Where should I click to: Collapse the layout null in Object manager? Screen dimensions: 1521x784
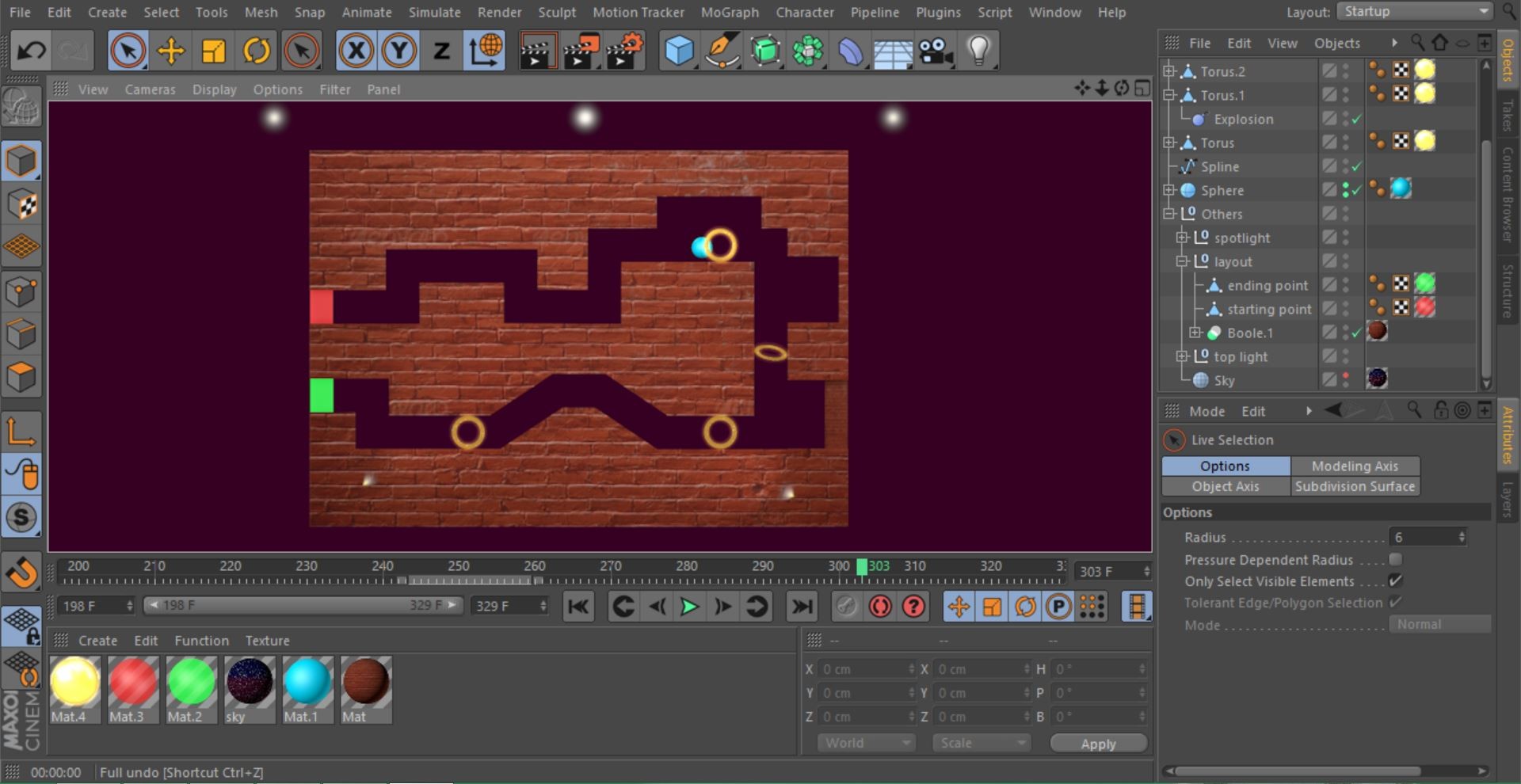pos(1182,261)
